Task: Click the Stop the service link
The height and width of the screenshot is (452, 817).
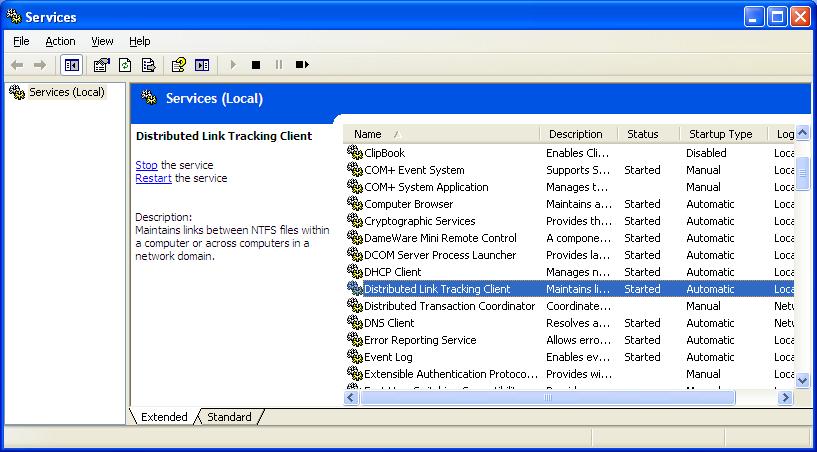Action: (x=146, y=165)
